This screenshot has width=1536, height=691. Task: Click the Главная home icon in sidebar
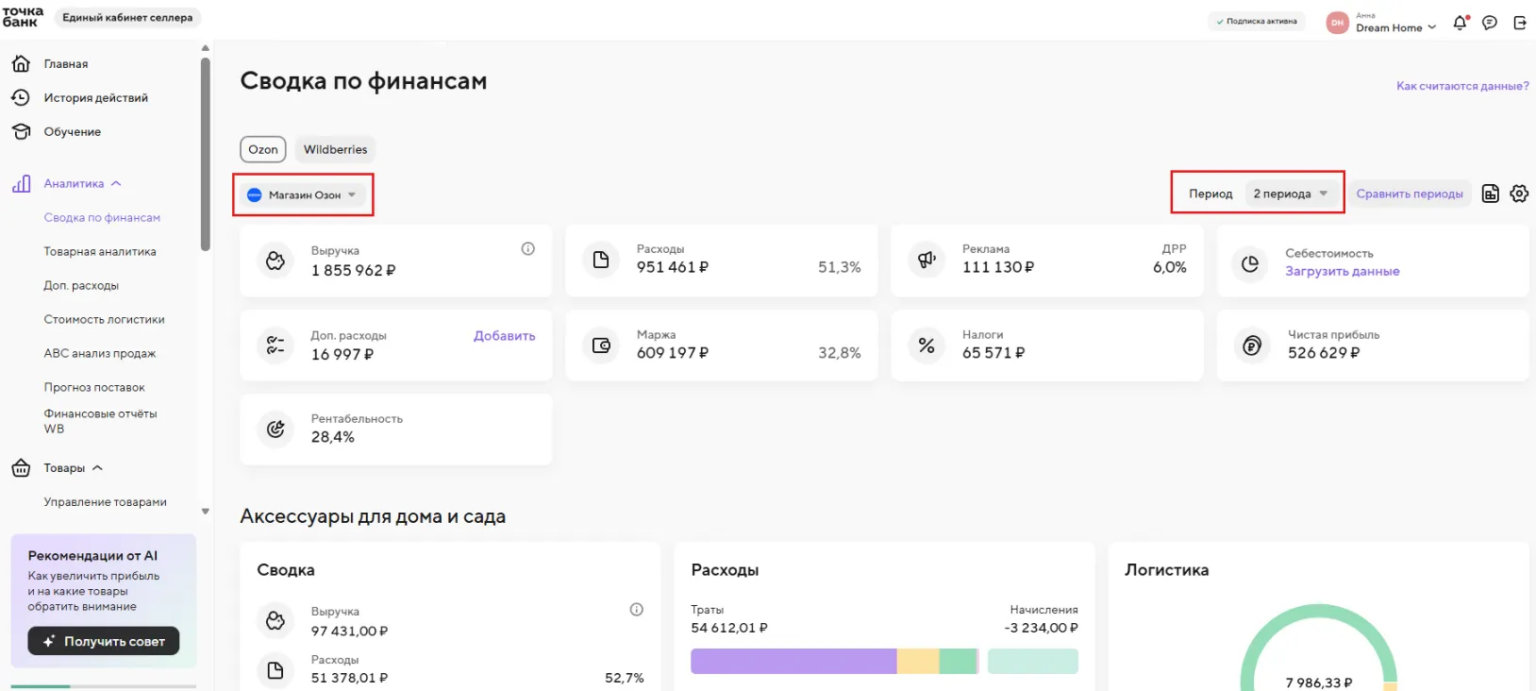tap(20, 64)
